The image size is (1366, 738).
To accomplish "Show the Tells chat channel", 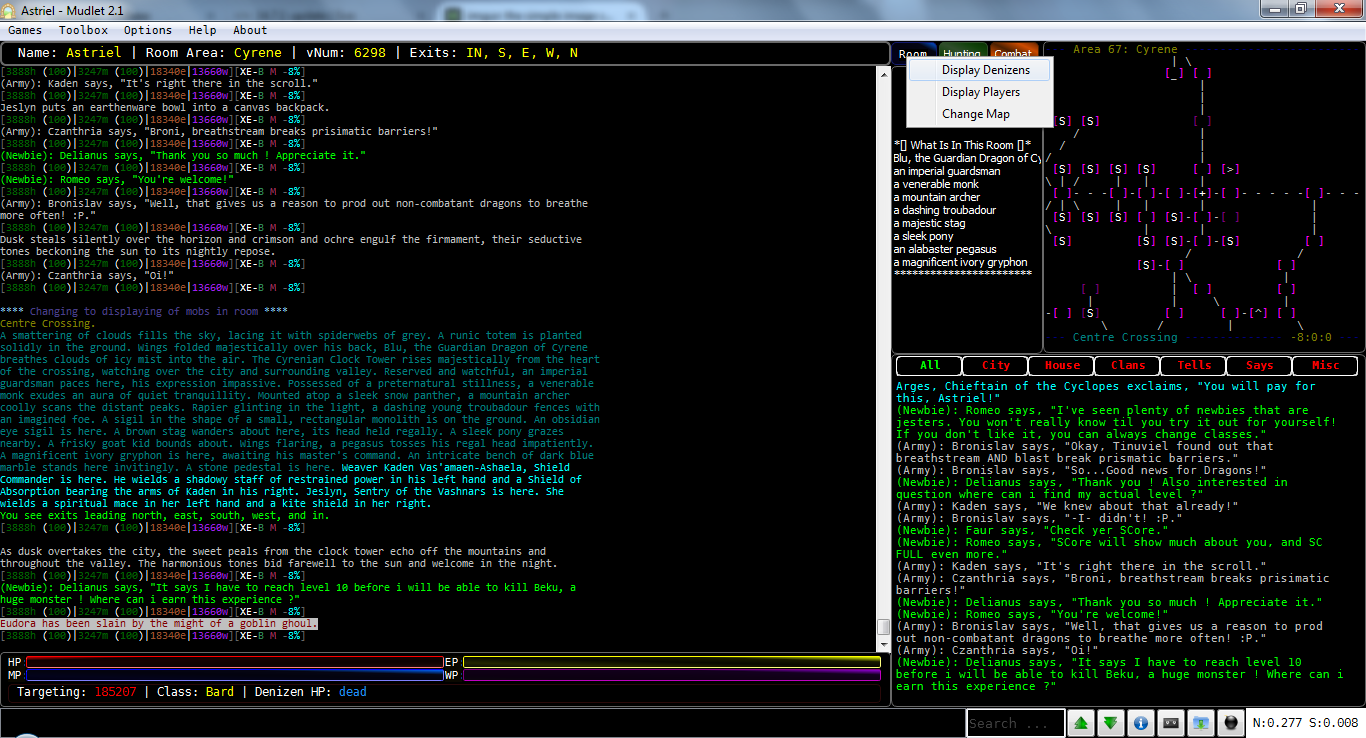I will [1194, 366].
